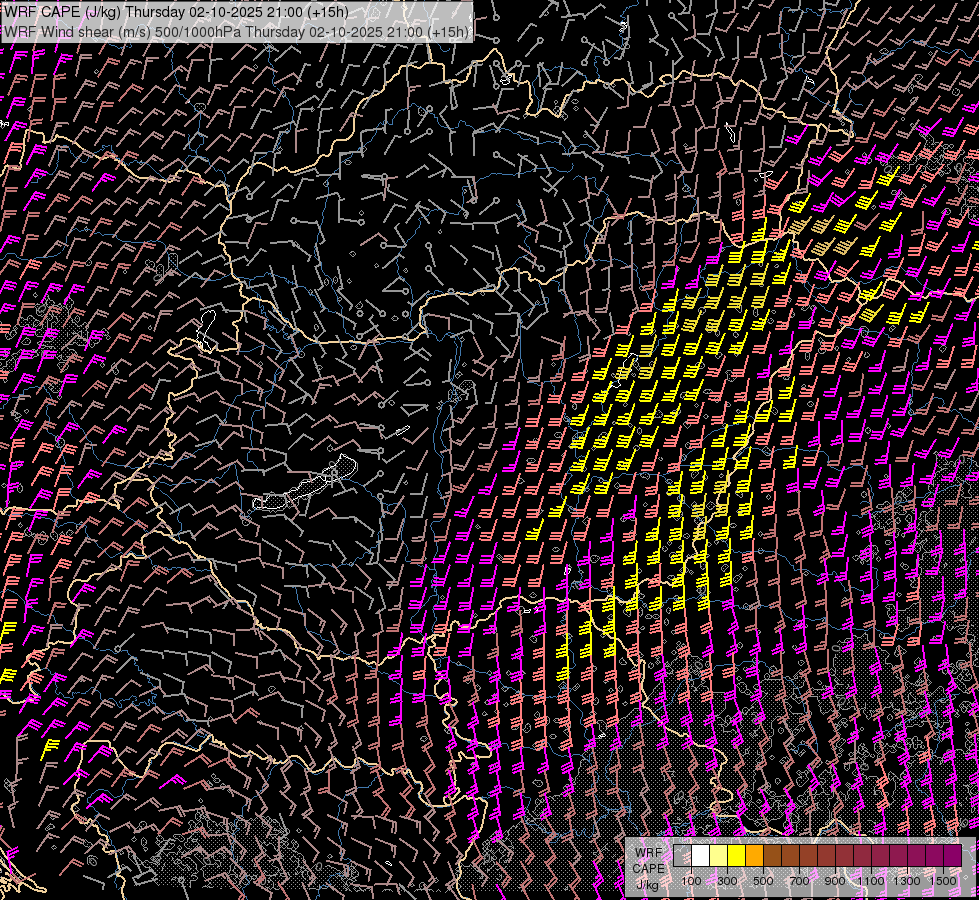Click the 300 label on the legend
Screen dimensions: 979x900
pyautogui.click(x=727, y=881)
